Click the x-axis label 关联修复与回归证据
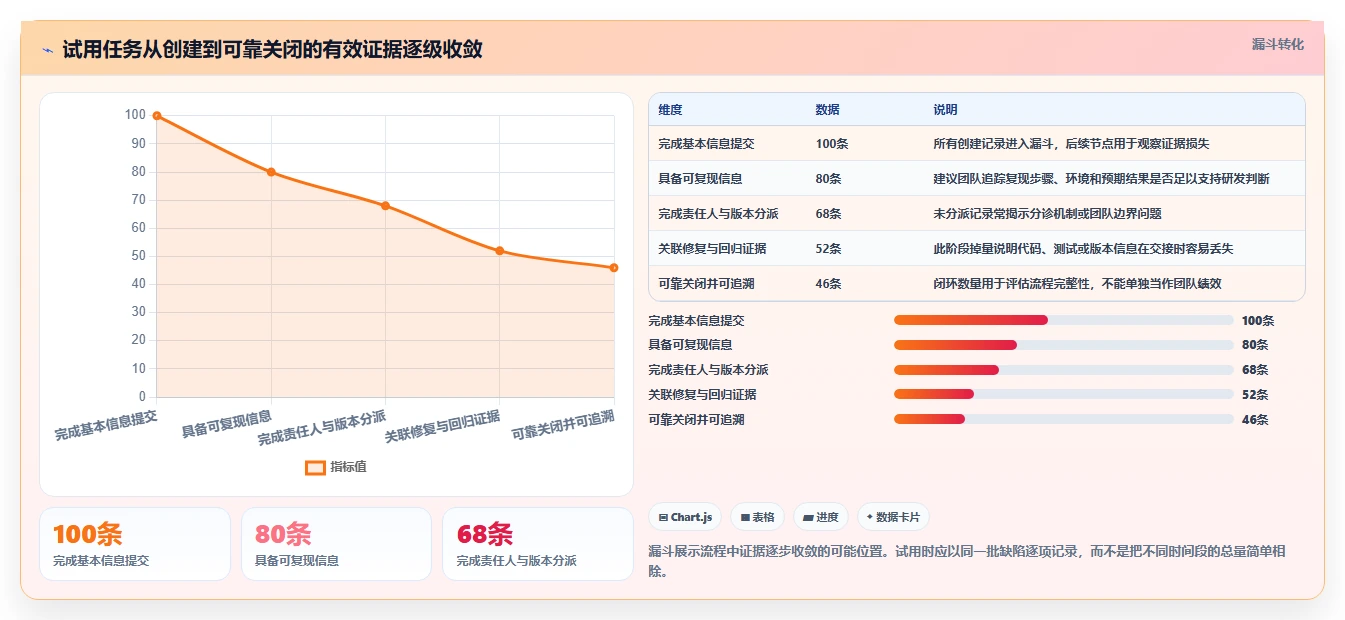 click(x=443, y=427)
